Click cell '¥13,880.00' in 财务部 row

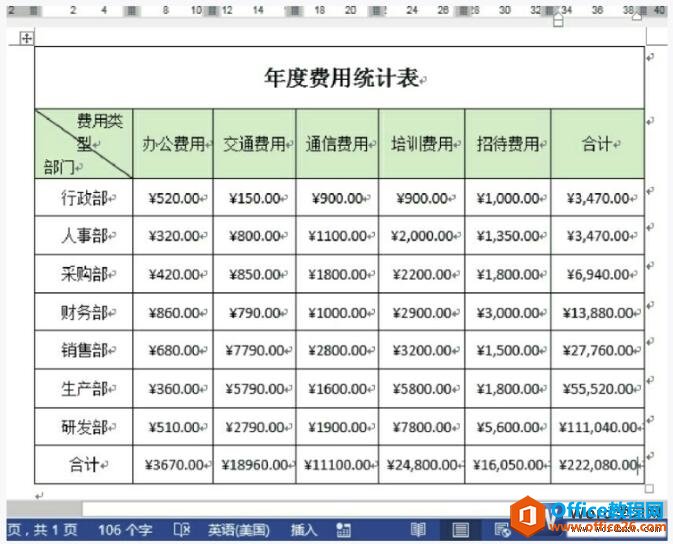(598, 313)
